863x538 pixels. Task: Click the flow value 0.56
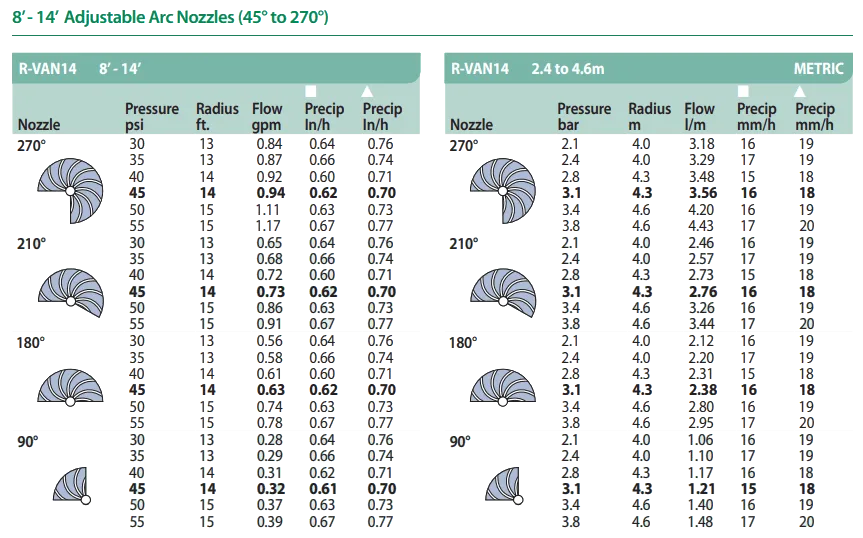tap(269, 341)
